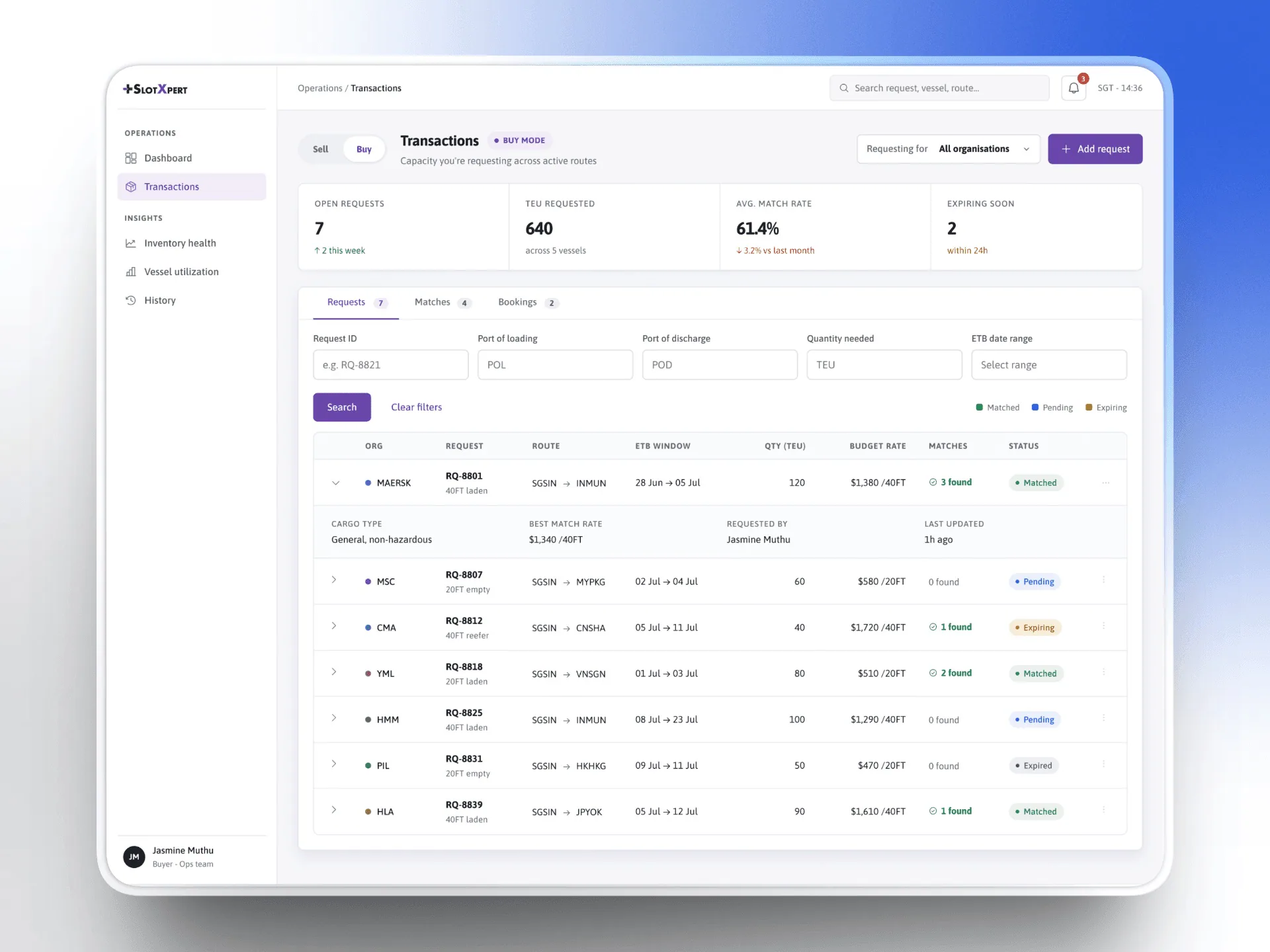Viewport: 1270px width, 952px height.
Task: Click the Add request button
Action: click(x=1095, y=149)
